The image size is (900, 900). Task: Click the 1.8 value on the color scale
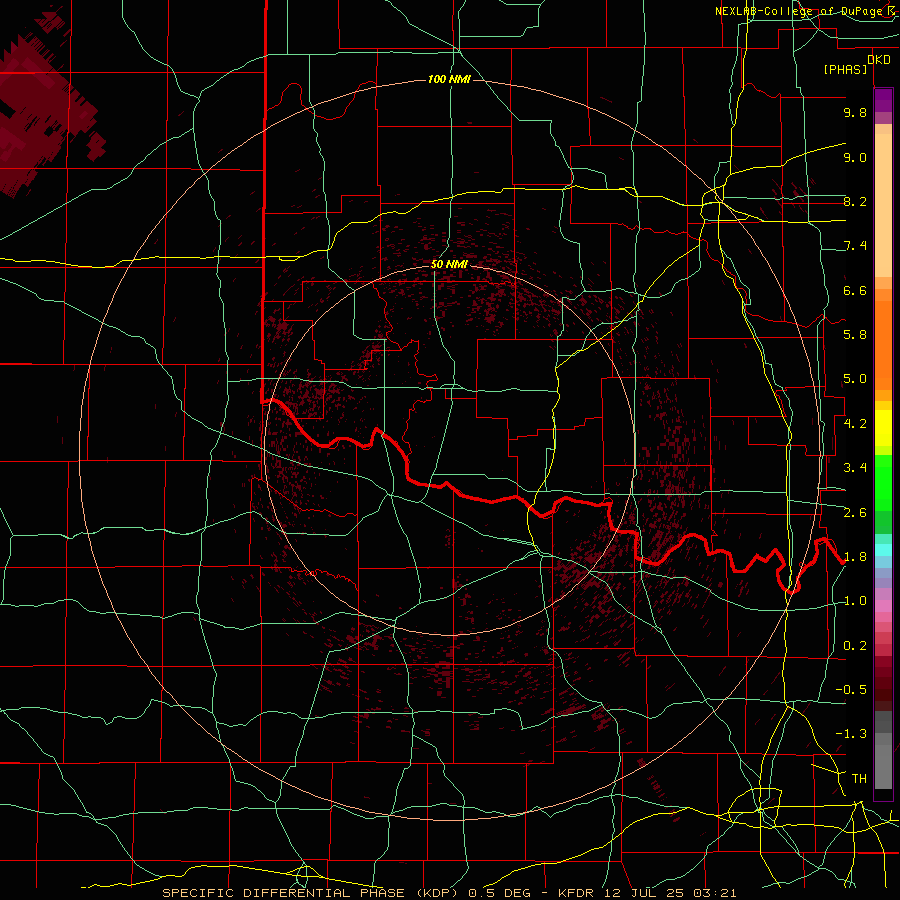coord(855,557)
